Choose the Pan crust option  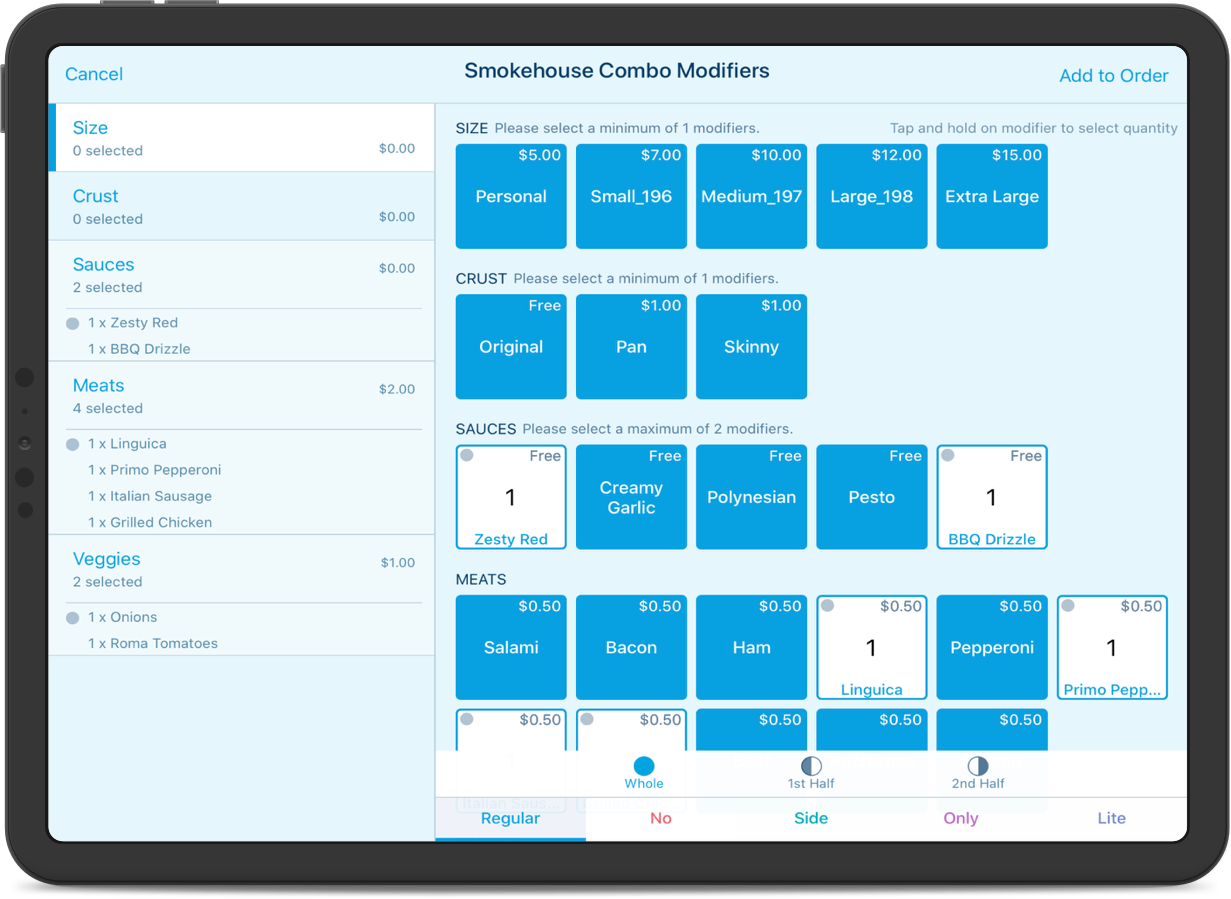pos(631,347)
